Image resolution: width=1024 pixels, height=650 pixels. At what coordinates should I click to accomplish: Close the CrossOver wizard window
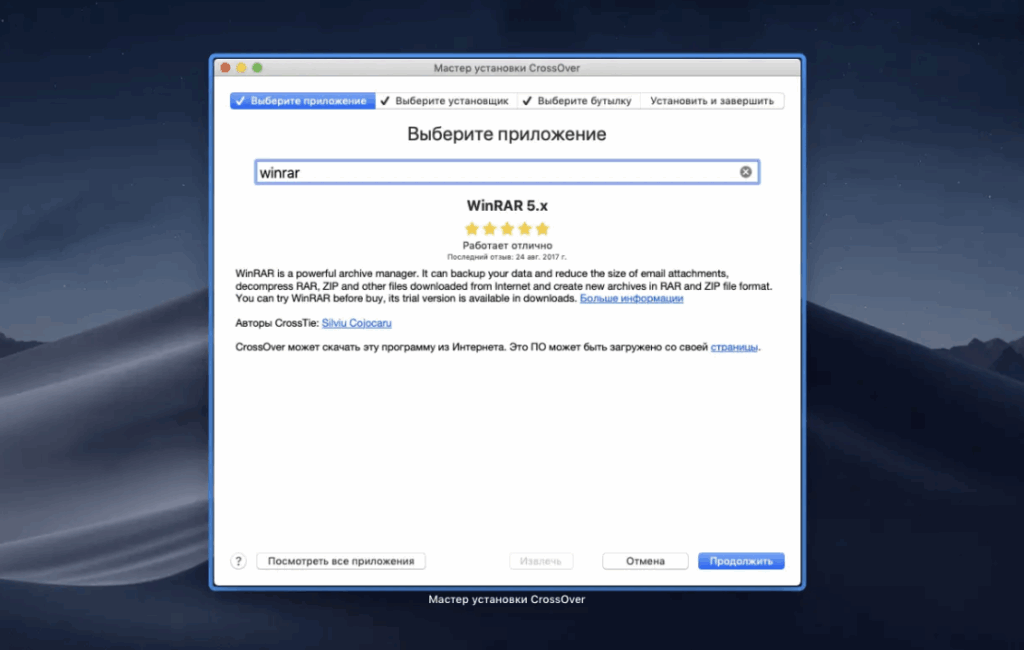(x=225, y=68)
